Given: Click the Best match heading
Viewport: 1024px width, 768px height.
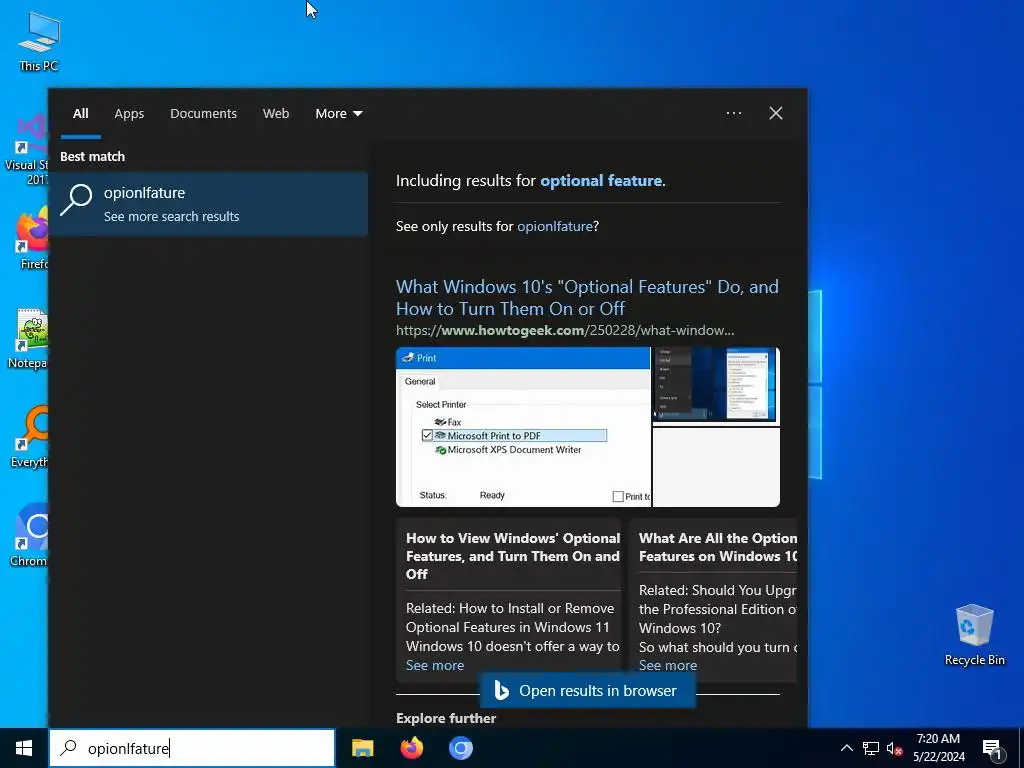Looking at the screenshot, I should pos(92,157).
